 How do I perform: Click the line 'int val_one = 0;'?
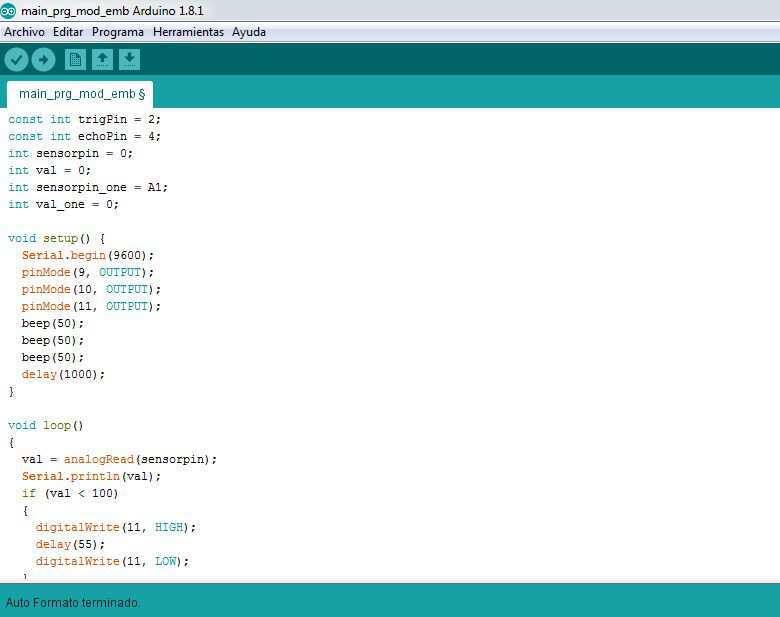(63, 205)
